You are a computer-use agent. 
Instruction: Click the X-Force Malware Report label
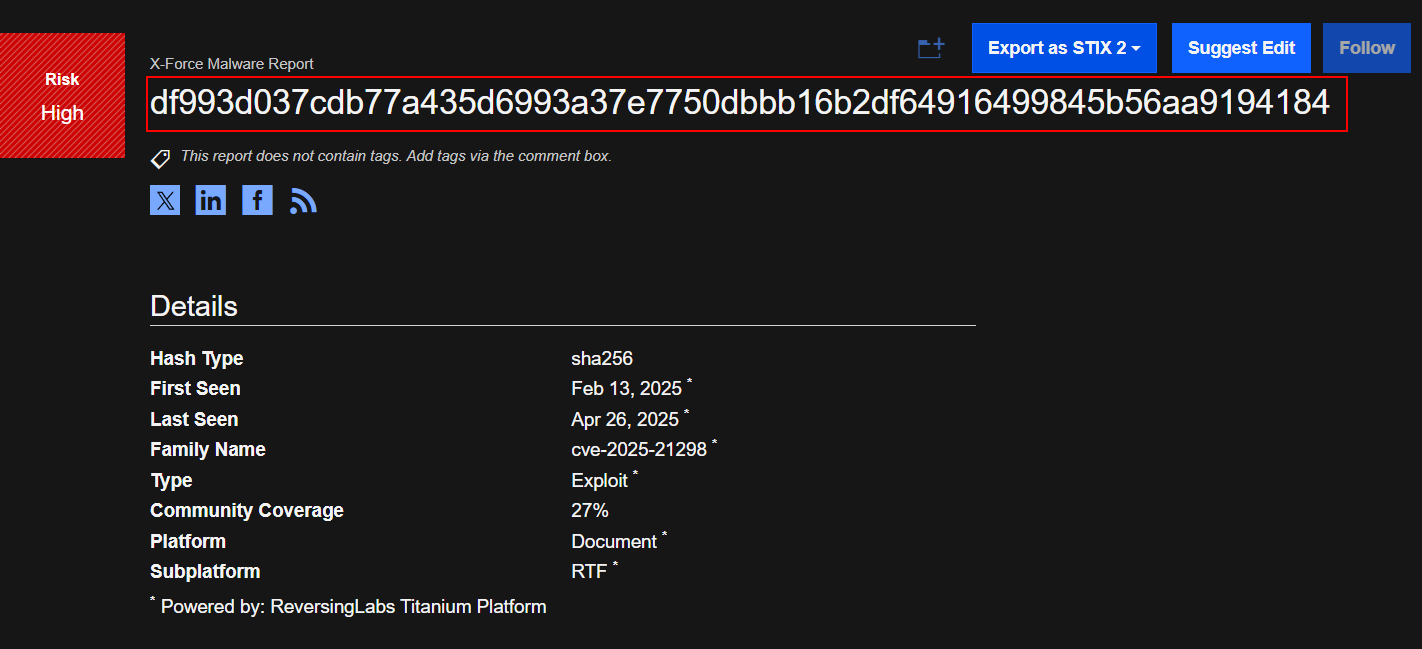click(232, 64)
